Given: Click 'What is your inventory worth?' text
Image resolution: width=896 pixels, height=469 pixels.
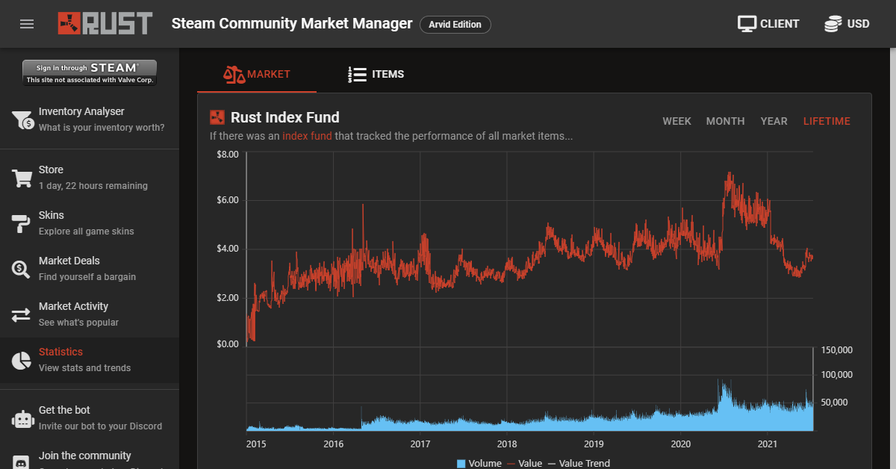Looking at the screenshot, I should 101,127.
